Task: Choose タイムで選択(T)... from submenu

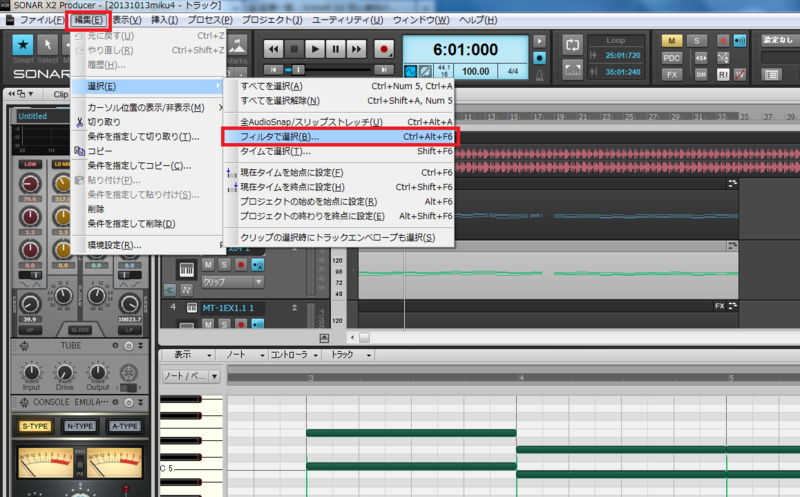Action: click(x=340, y=151)
